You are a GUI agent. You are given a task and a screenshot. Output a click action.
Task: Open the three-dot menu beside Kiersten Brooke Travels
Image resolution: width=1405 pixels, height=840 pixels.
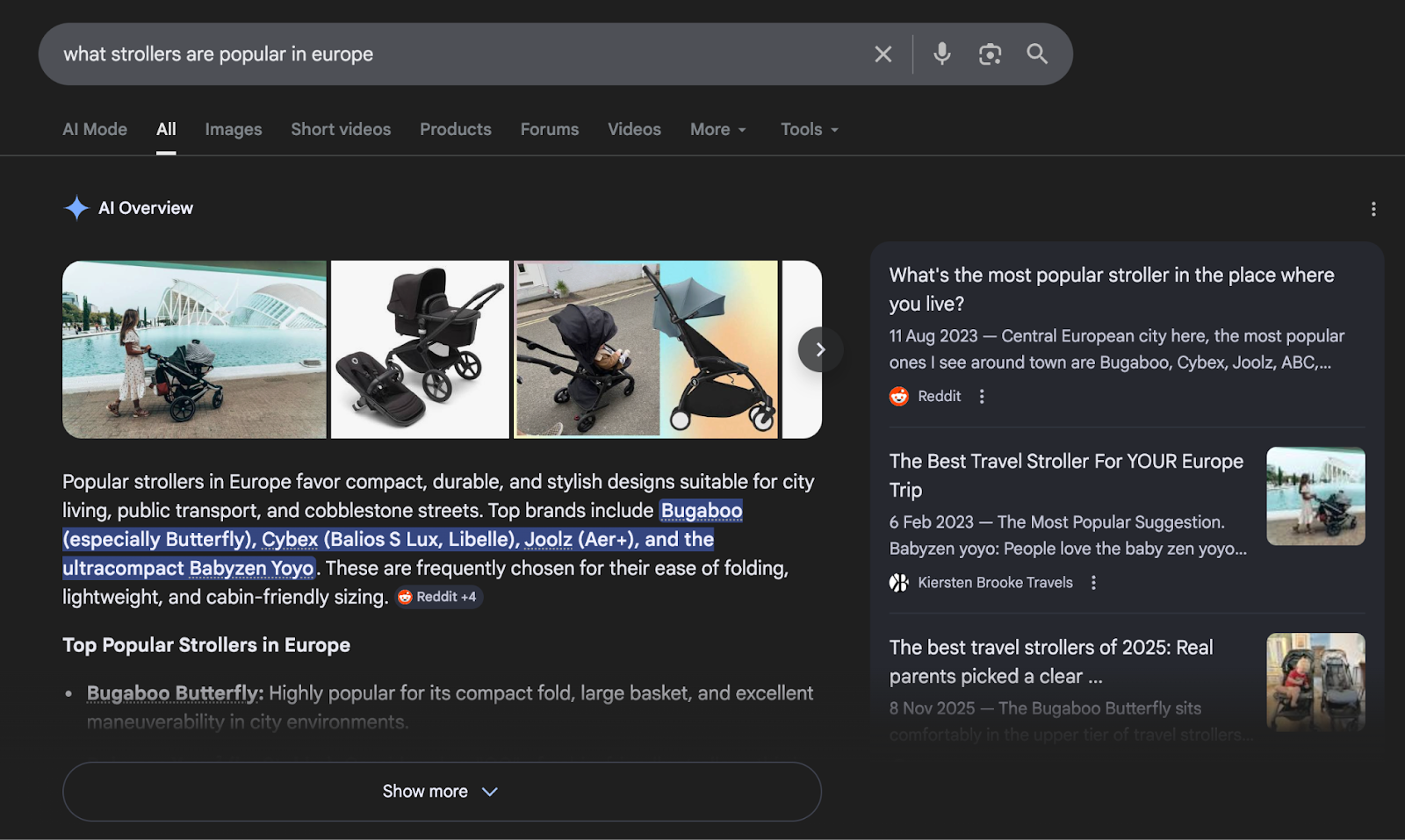[x=1093, y=582]
